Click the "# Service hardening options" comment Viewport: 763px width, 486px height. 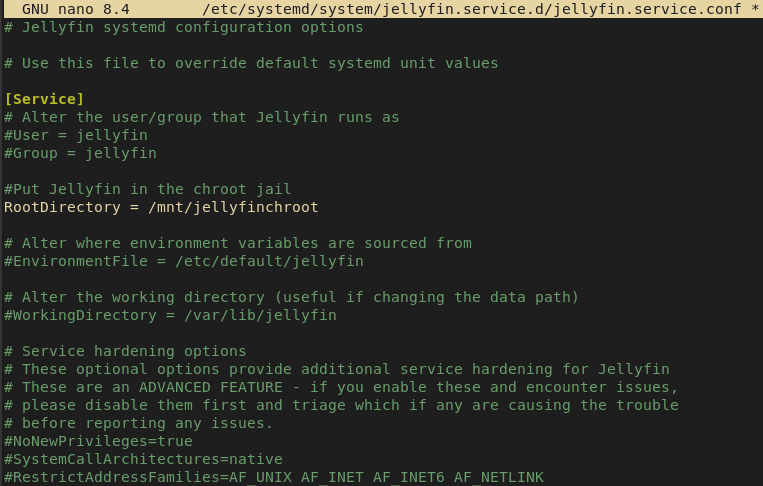pyautogui.click(x=125, y=351)
